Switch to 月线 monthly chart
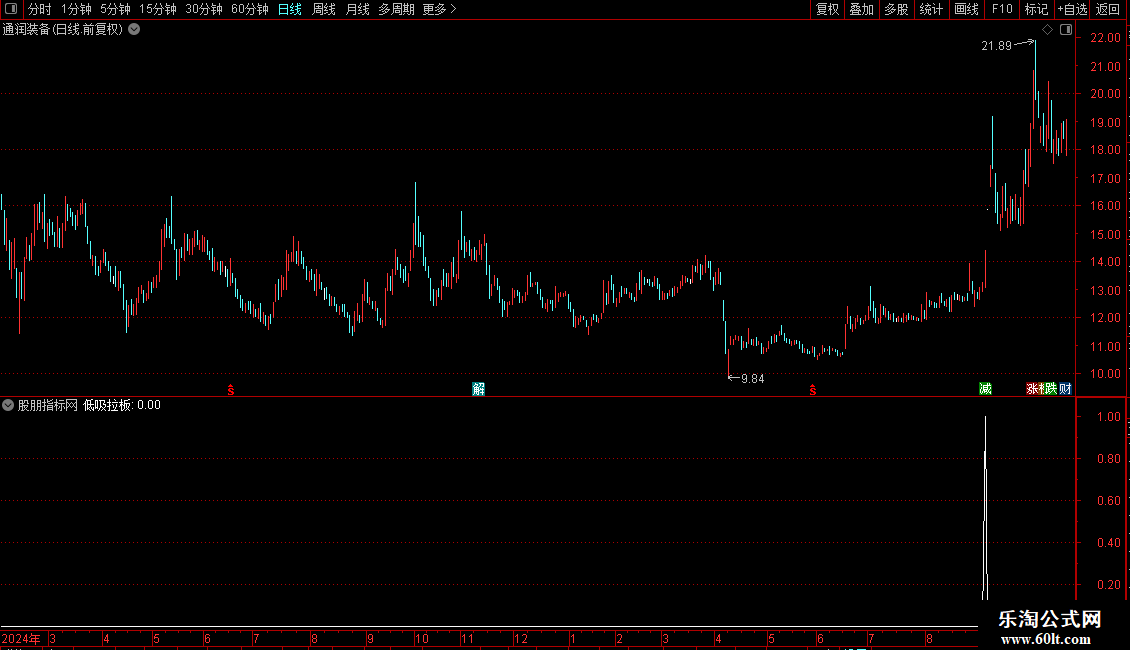Screen dimensions: 1130x650 [x=357, y=9]
